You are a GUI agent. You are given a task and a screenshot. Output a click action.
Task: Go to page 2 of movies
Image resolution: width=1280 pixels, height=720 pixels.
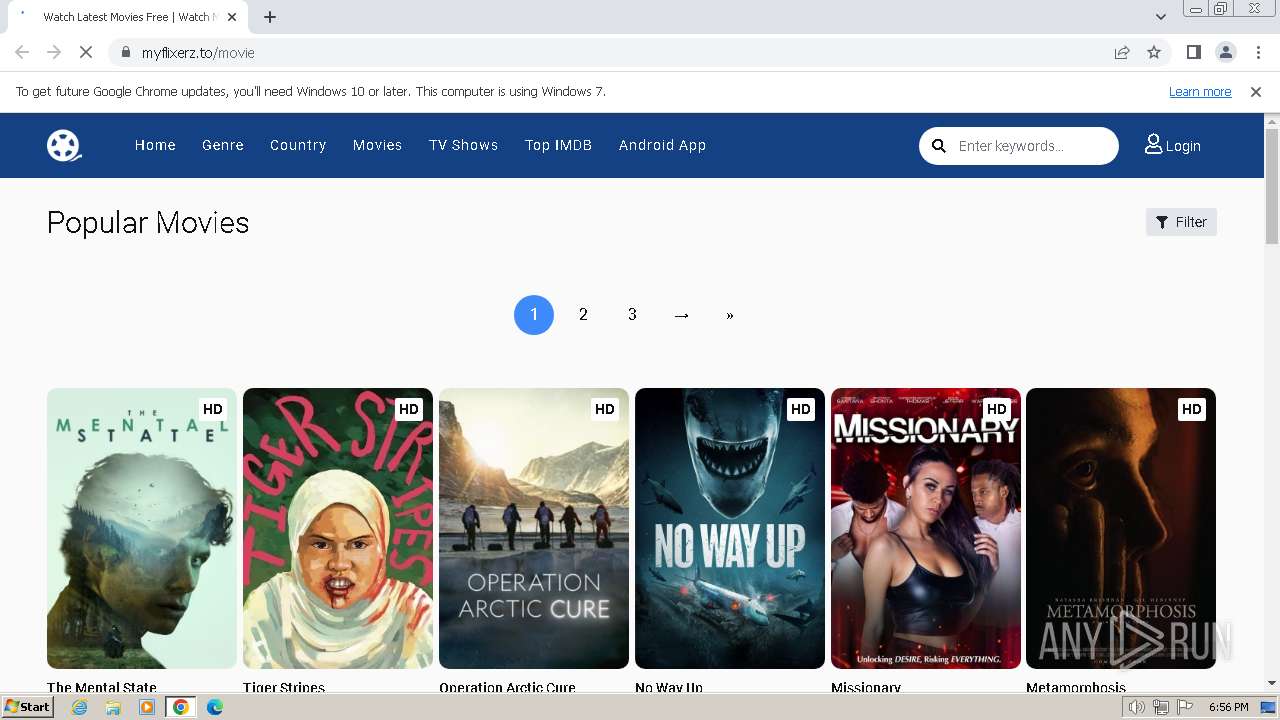(583, 315)
